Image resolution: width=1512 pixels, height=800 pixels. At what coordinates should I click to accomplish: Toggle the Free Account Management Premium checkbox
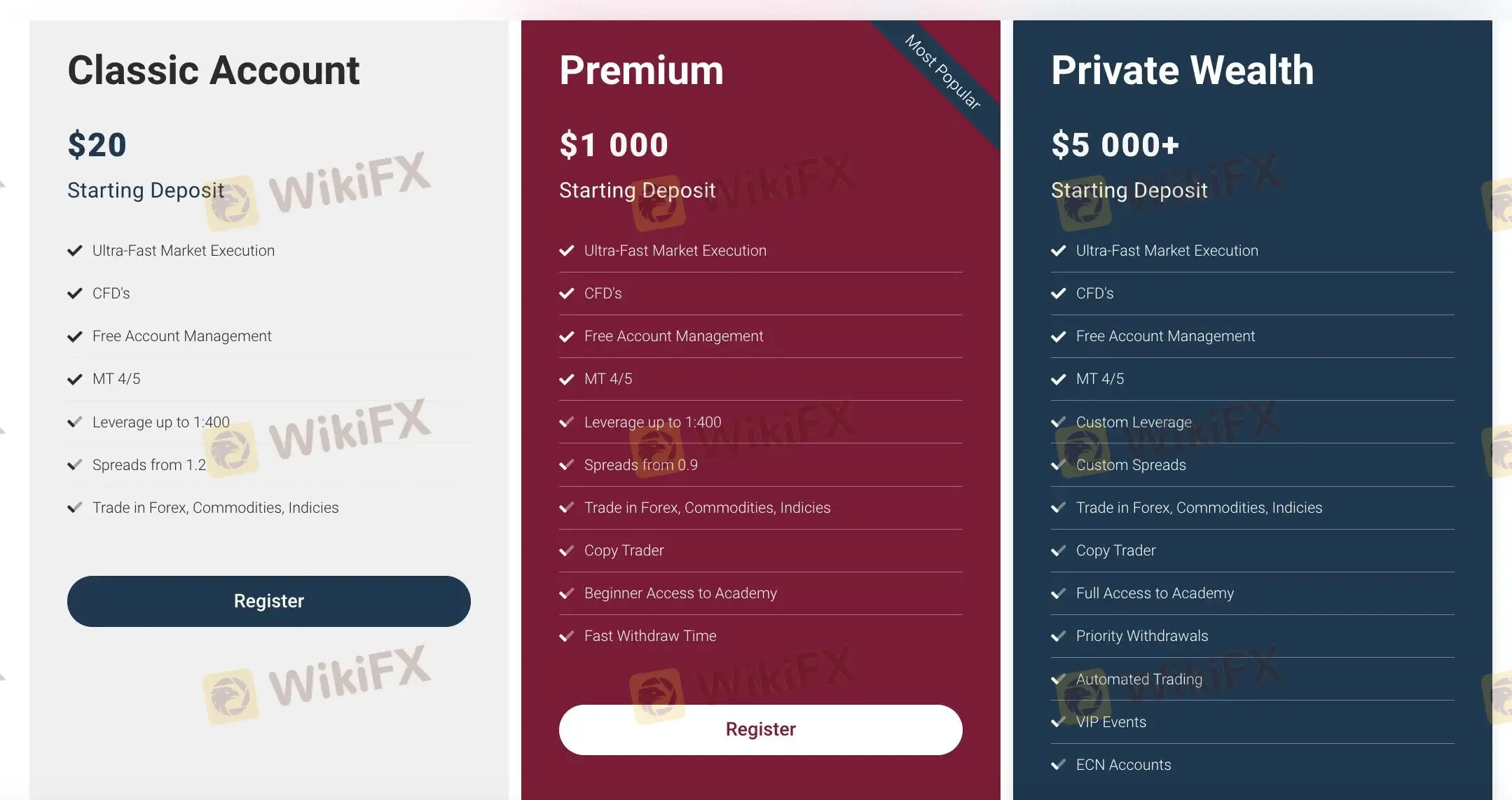coord(567,335)
